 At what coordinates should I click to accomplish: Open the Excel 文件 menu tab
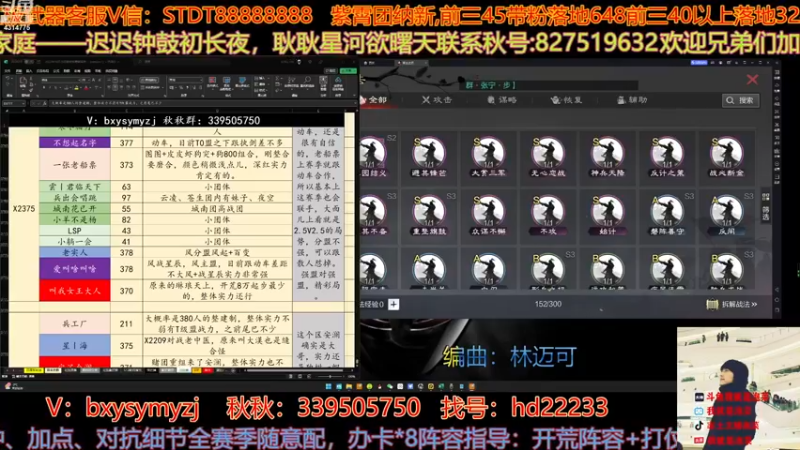8,70
